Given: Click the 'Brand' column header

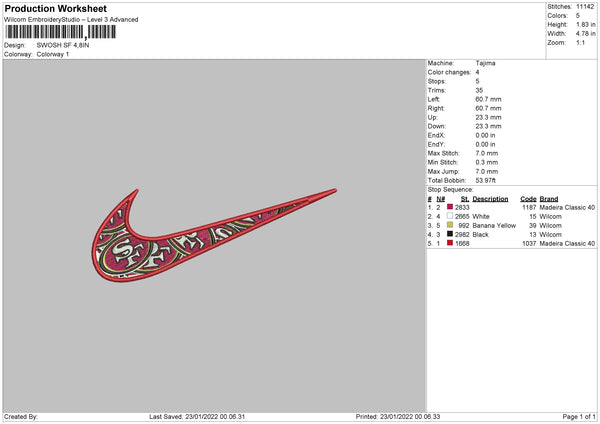Looking at the screenshot, I should [x=549, y=199].
